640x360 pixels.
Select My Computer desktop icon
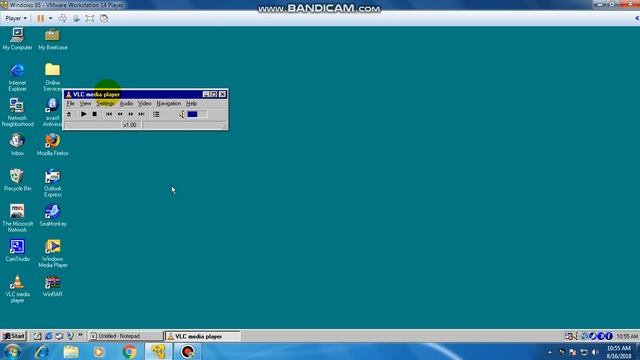pyautogui.click(x=17, y=39)
